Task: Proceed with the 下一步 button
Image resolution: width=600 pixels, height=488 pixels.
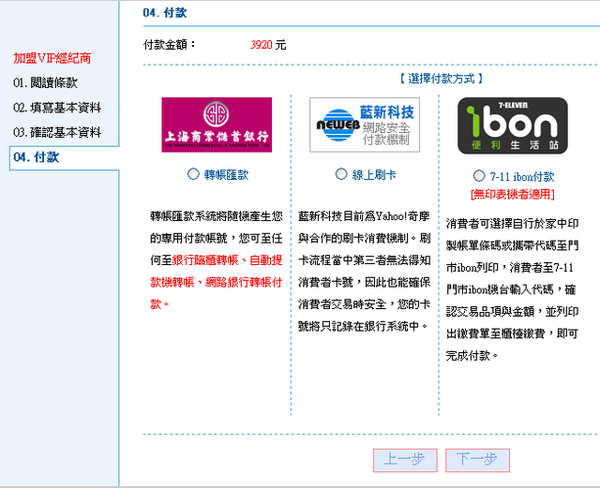Action: [477, 460]
